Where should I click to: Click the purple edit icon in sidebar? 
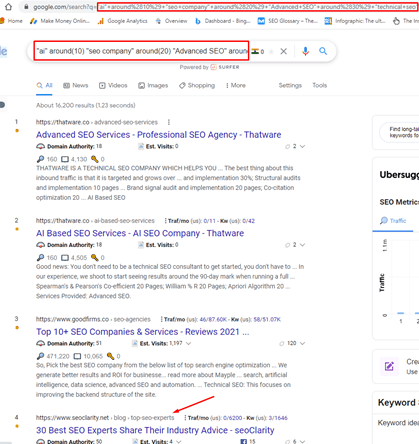(x=389, y=366)
